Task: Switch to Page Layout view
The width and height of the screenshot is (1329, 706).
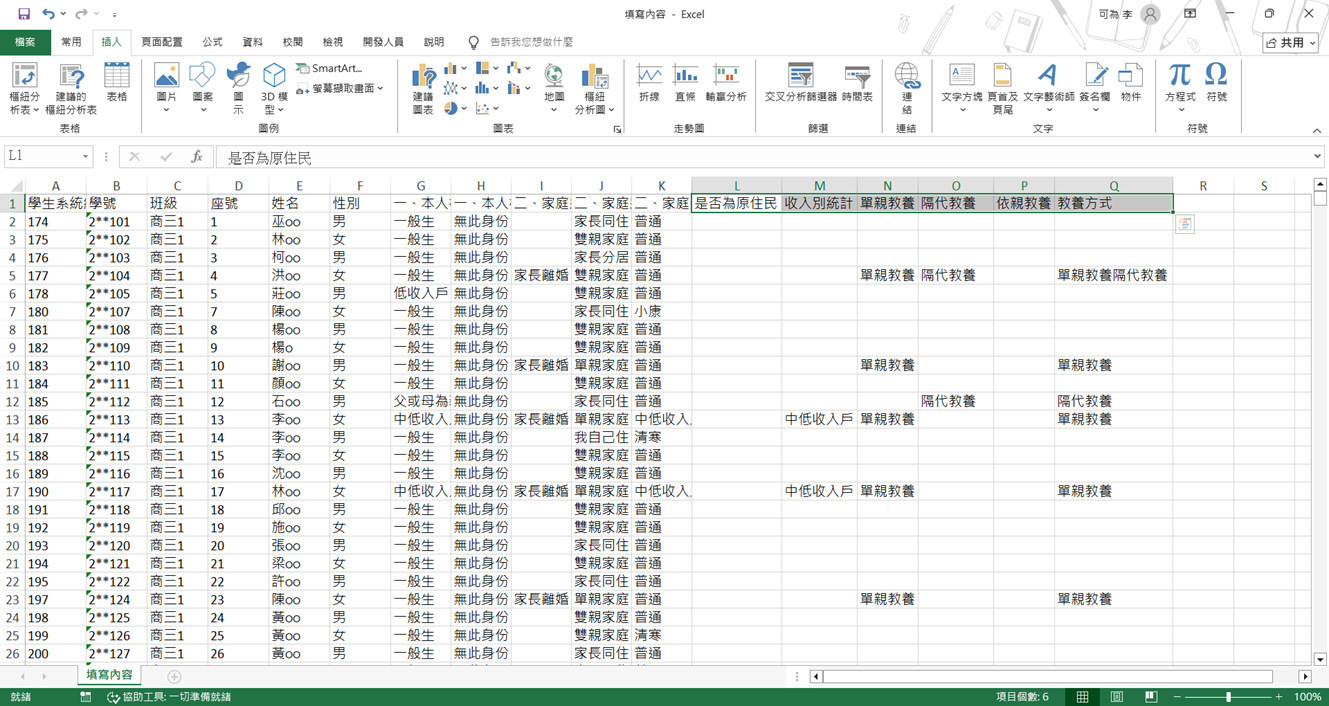Action: click(1117, 697)
